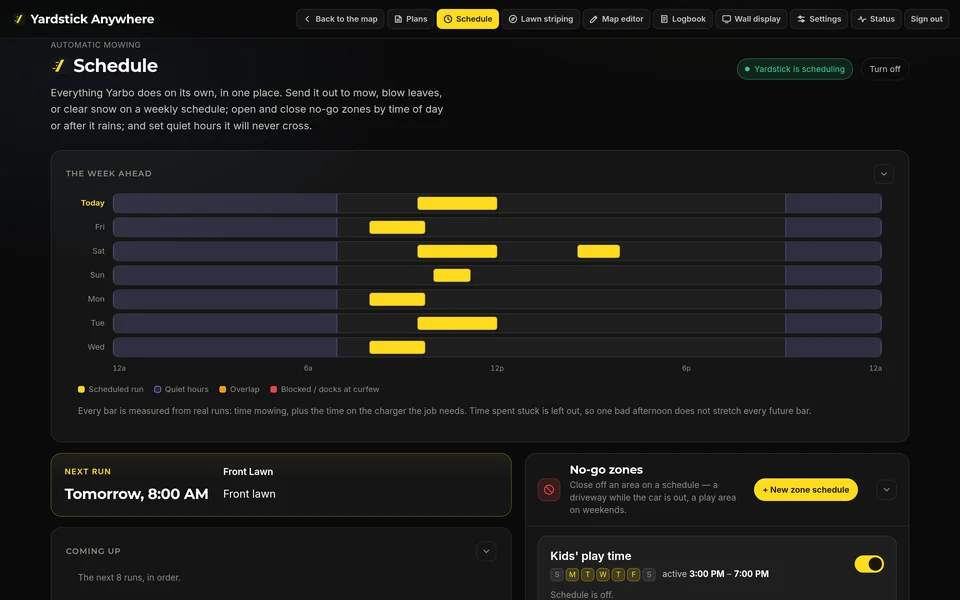
Task: Click the No-go zones heading
Action: click(606, 470)
